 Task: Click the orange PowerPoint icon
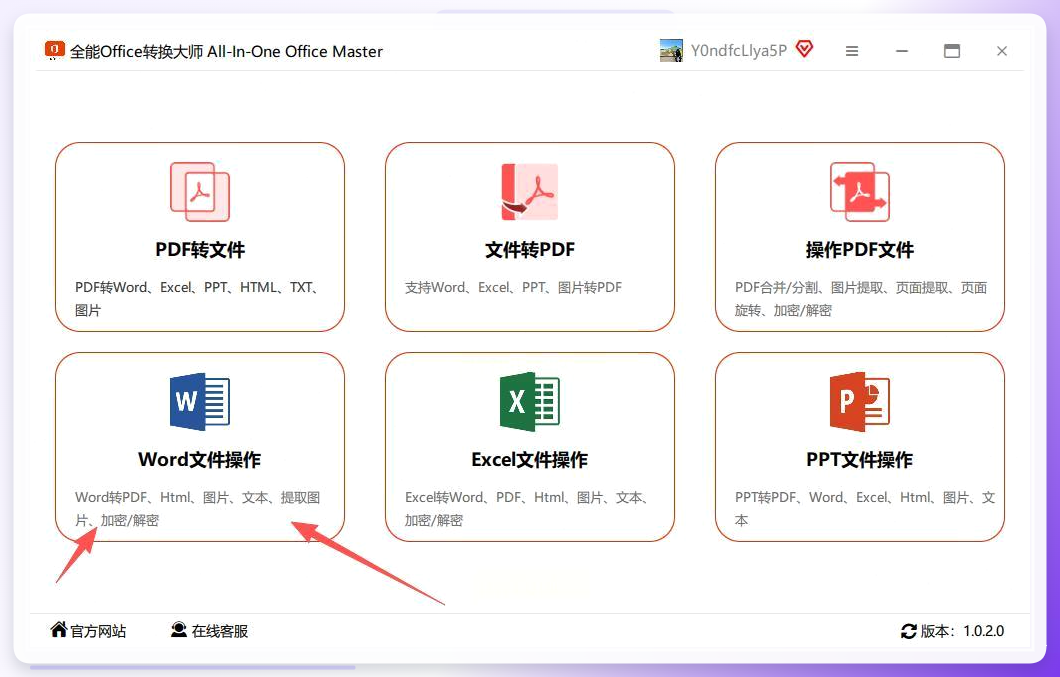(859, 402)
